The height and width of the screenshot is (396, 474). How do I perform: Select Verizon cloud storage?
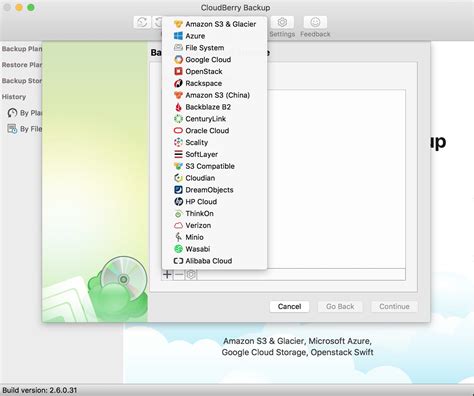tap(214, 225)
